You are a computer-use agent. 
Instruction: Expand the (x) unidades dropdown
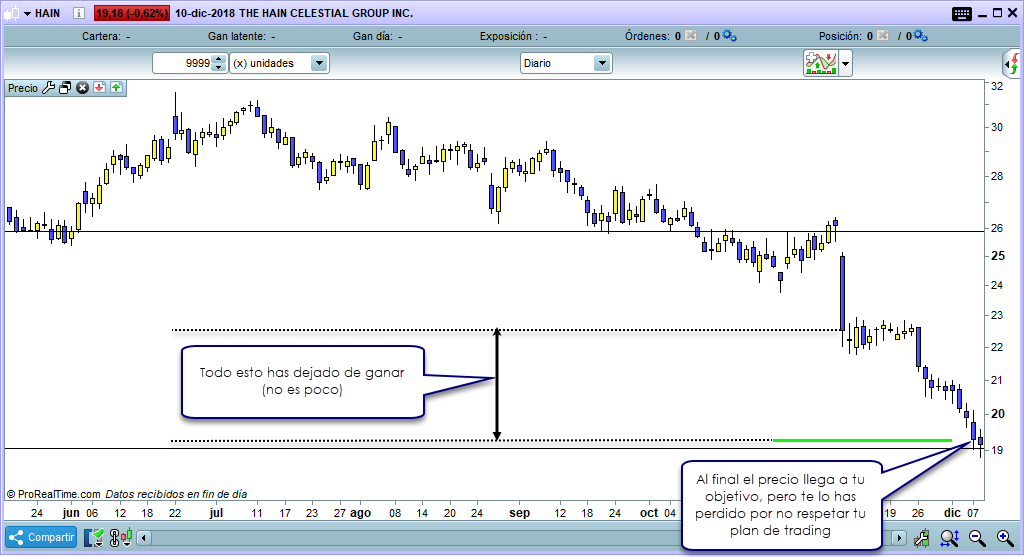(319, 63)
